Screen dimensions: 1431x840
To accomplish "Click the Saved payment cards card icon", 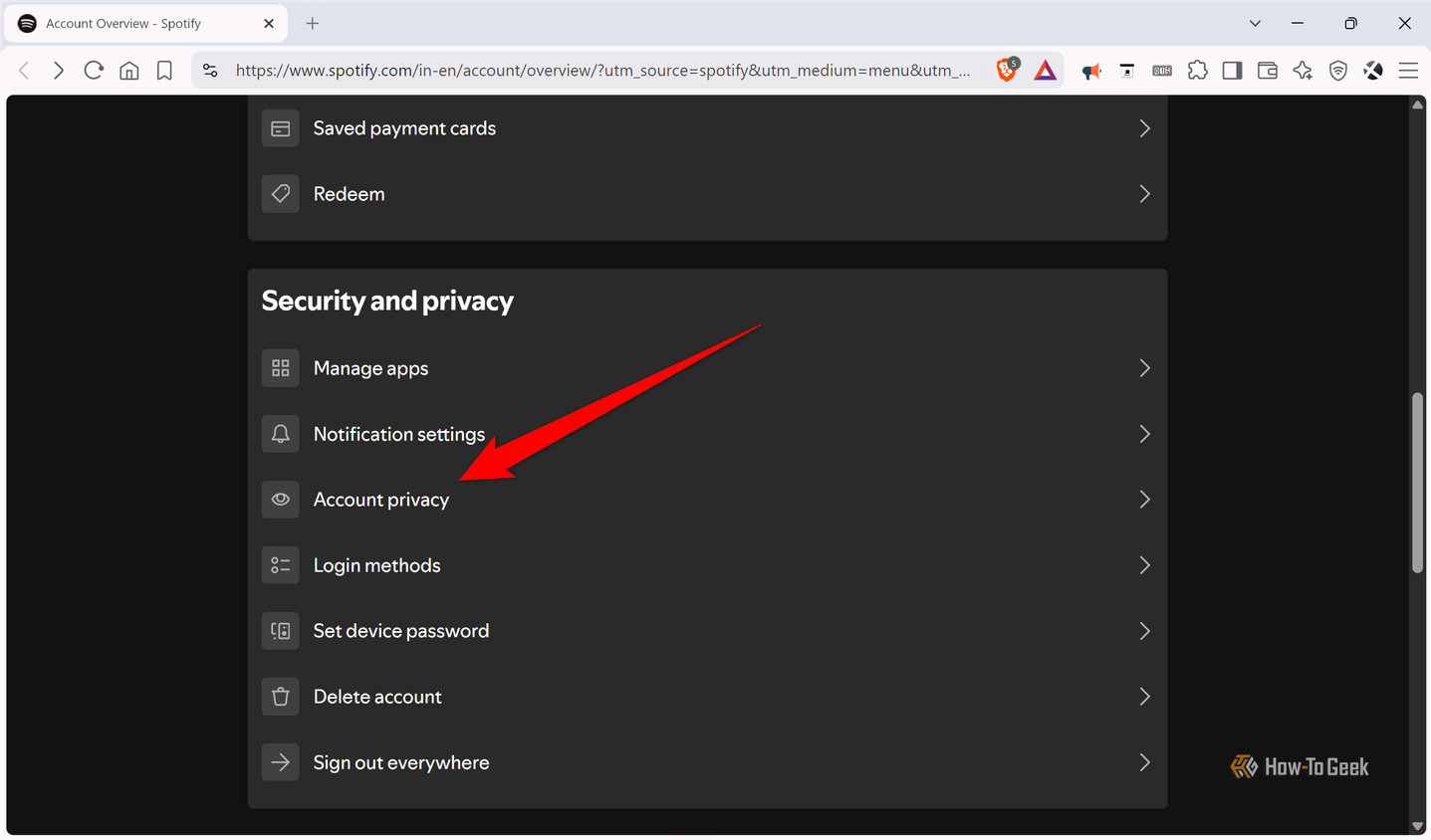I will coord(281,128).
